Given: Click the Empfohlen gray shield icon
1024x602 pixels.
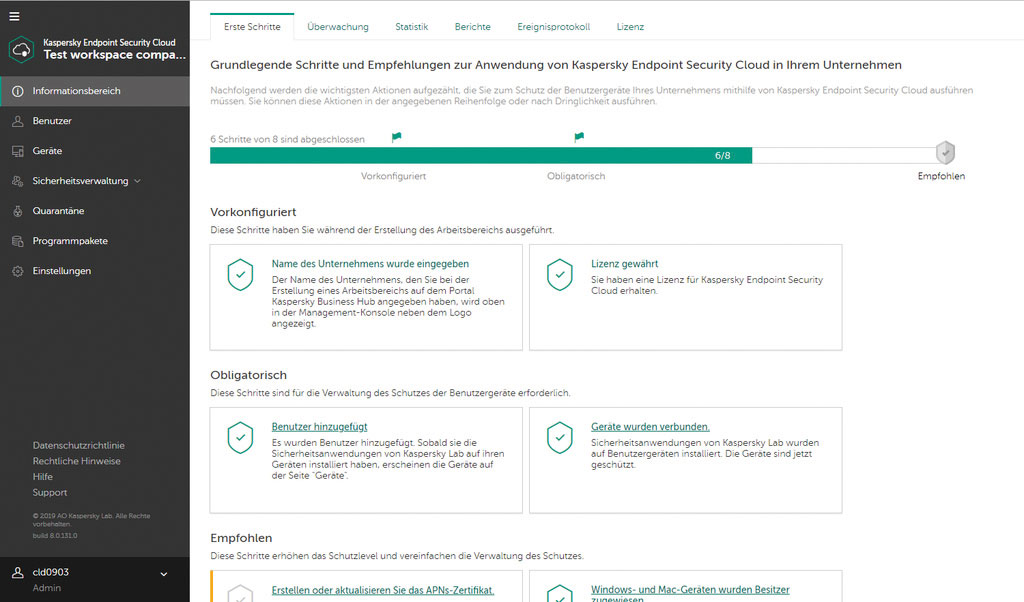Looking at the screenshot, I should tap(945, 153).
